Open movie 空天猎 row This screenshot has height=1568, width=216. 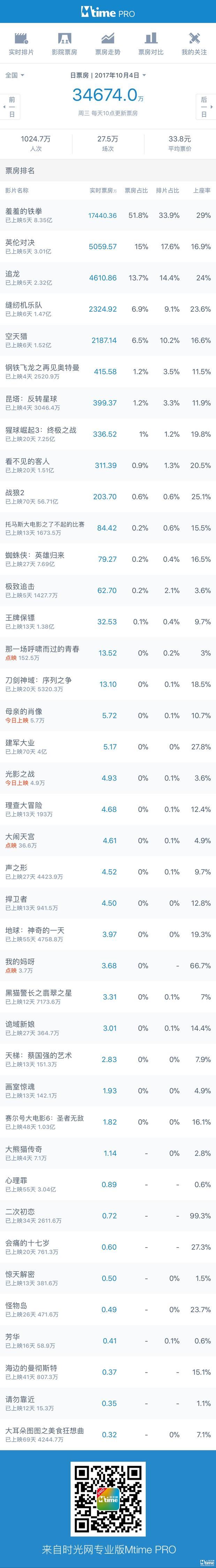(x=108, y=340)
